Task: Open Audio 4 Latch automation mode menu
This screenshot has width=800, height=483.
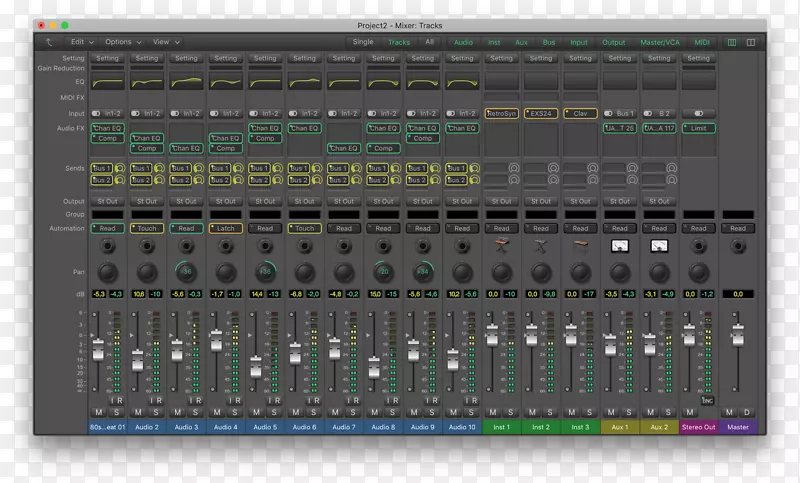Action: click(225, 228)
